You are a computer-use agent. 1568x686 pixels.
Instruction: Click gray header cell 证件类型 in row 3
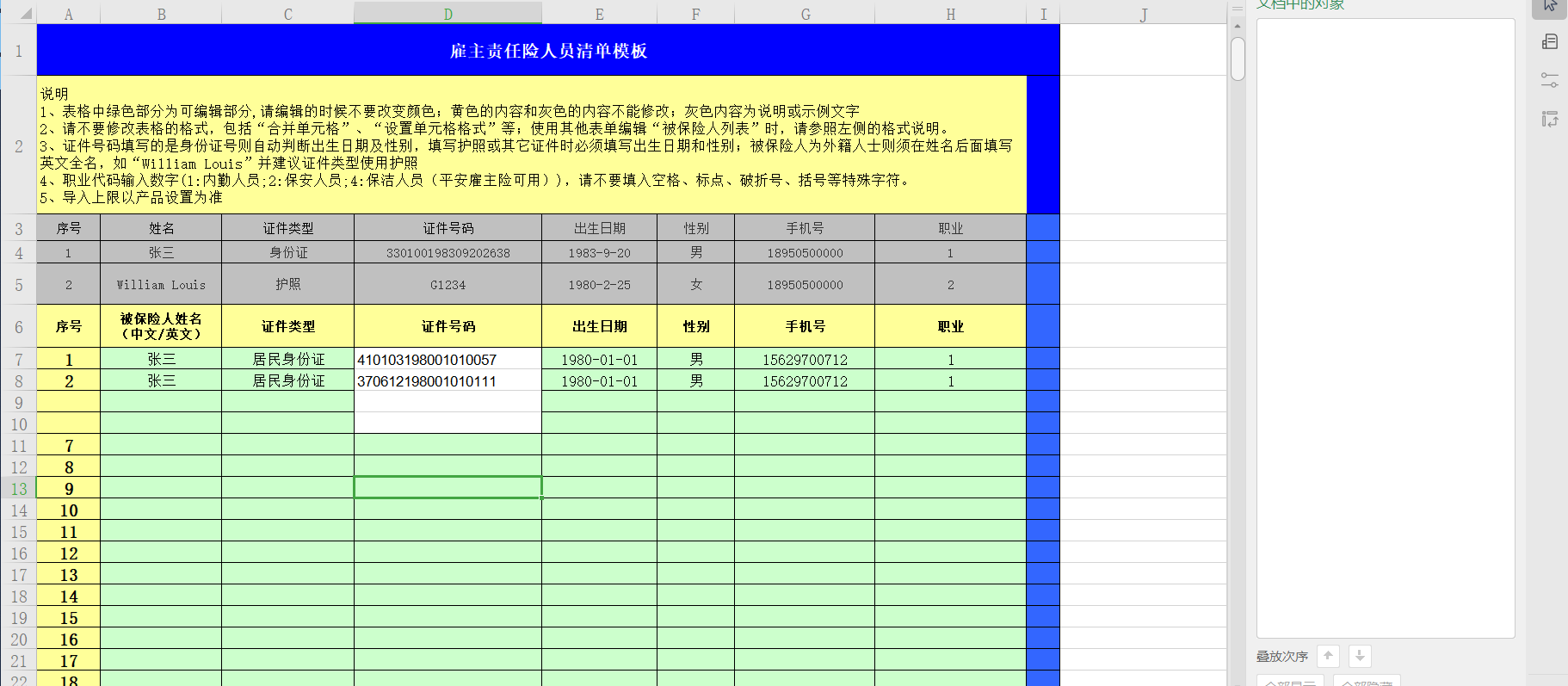click(x=287, y=228)
